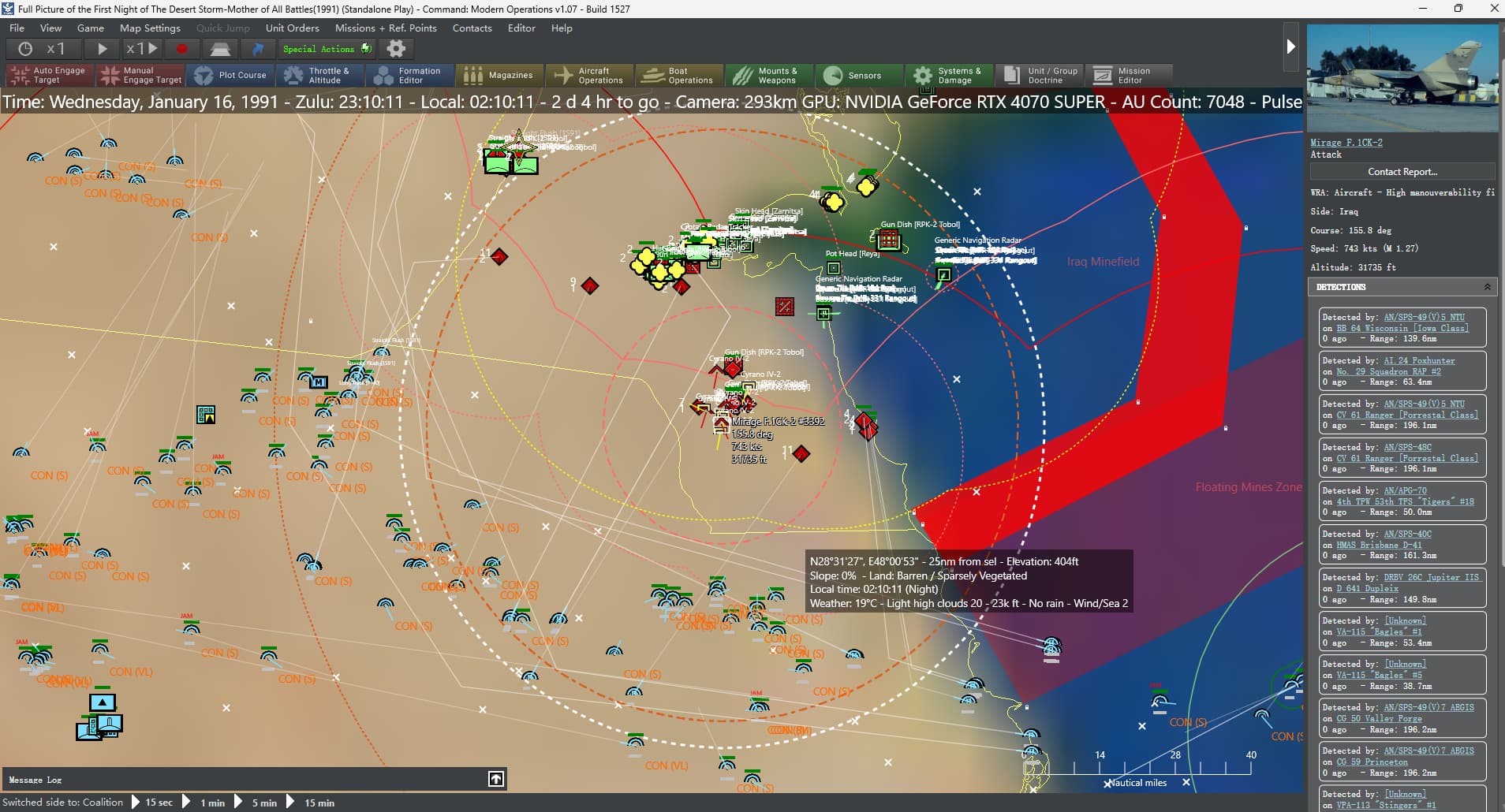Open Boat Operations
The width and height of the screenshot is (1505, 812).
tap(680, 75)
